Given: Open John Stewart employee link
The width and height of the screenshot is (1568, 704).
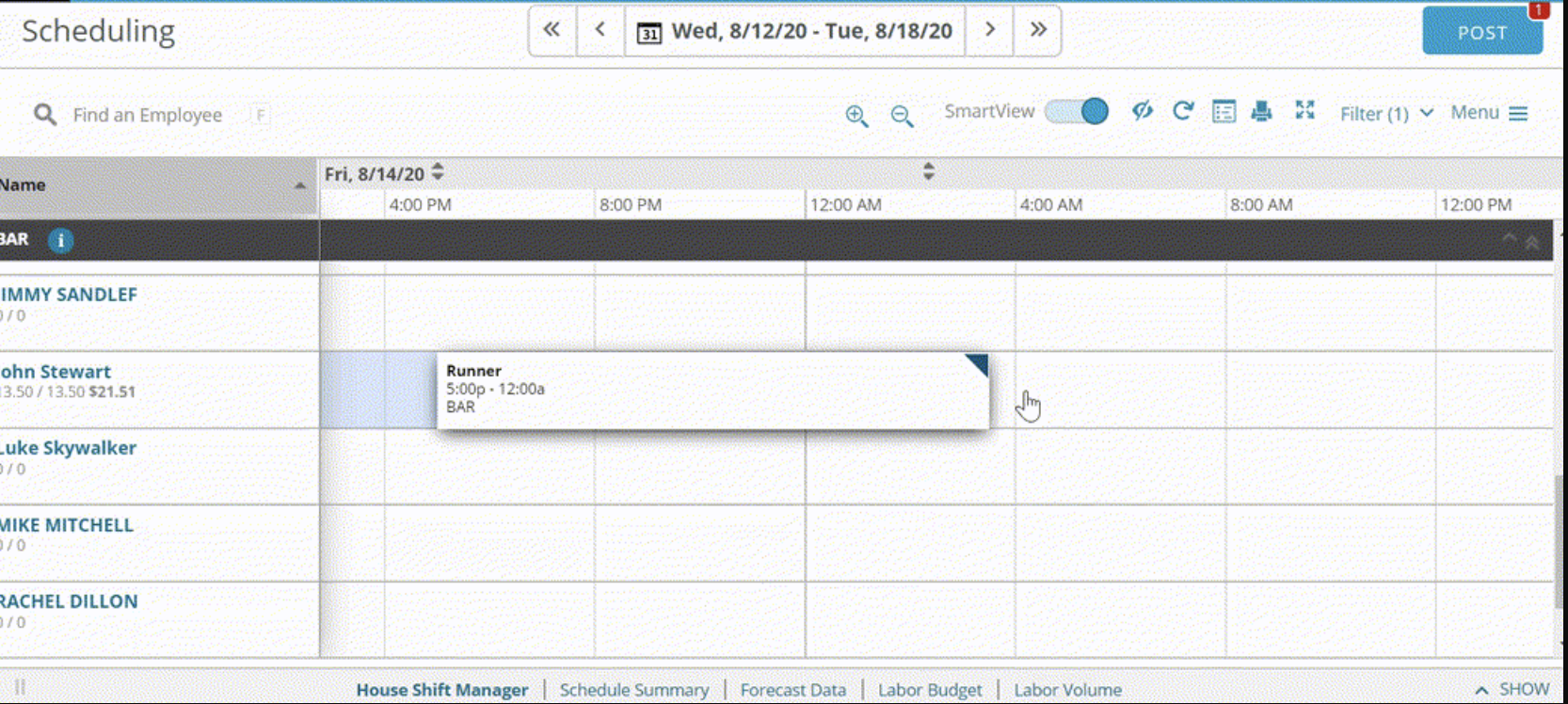Looking at the screenshot, I should 56,372.
